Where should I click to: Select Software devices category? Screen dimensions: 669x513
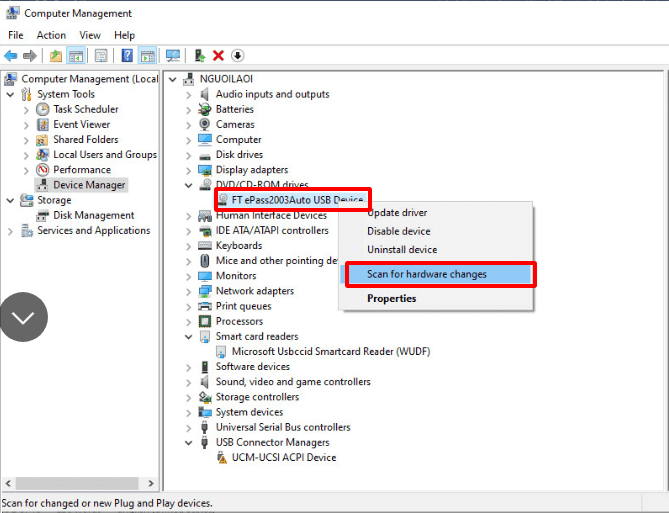coord(253,367)
